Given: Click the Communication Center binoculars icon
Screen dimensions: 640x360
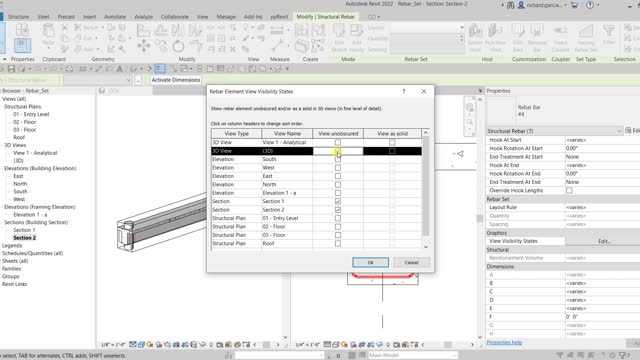Looking at the screenshot, I should pyautogui.click(x=511, y=5).
